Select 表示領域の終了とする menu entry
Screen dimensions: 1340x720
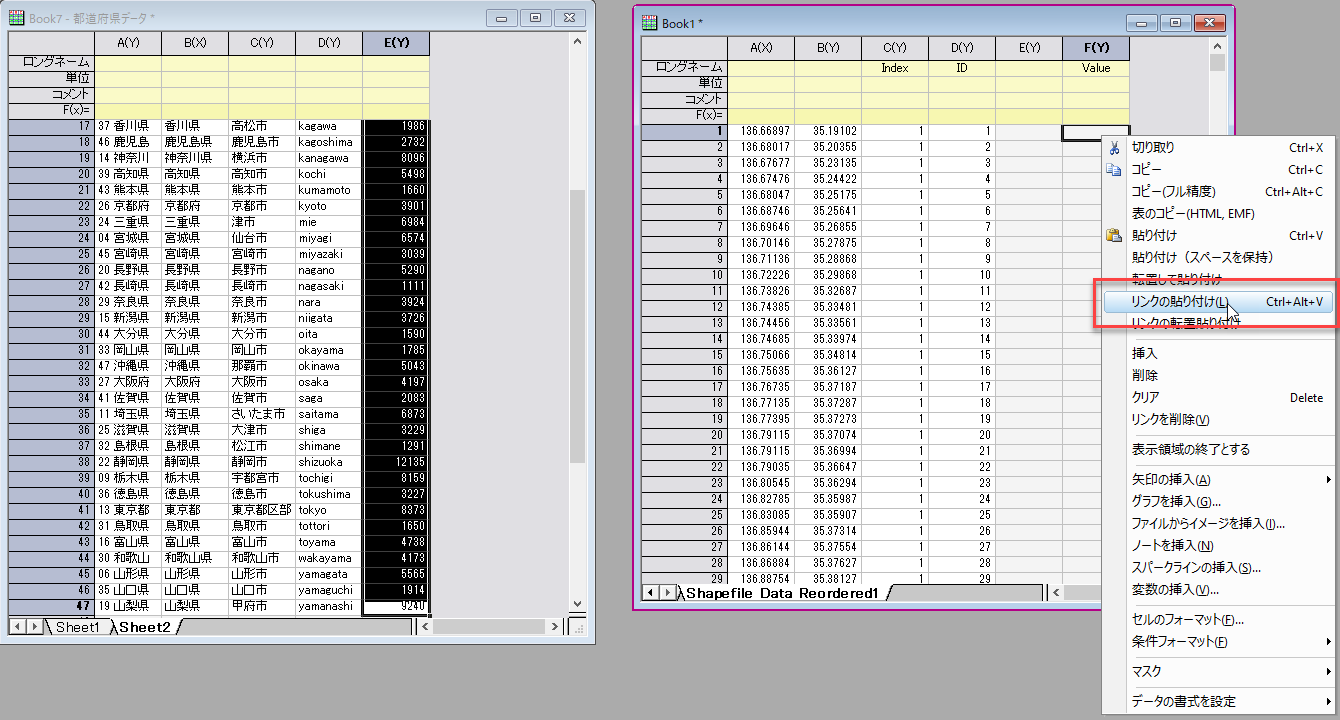pos(1218,449)
